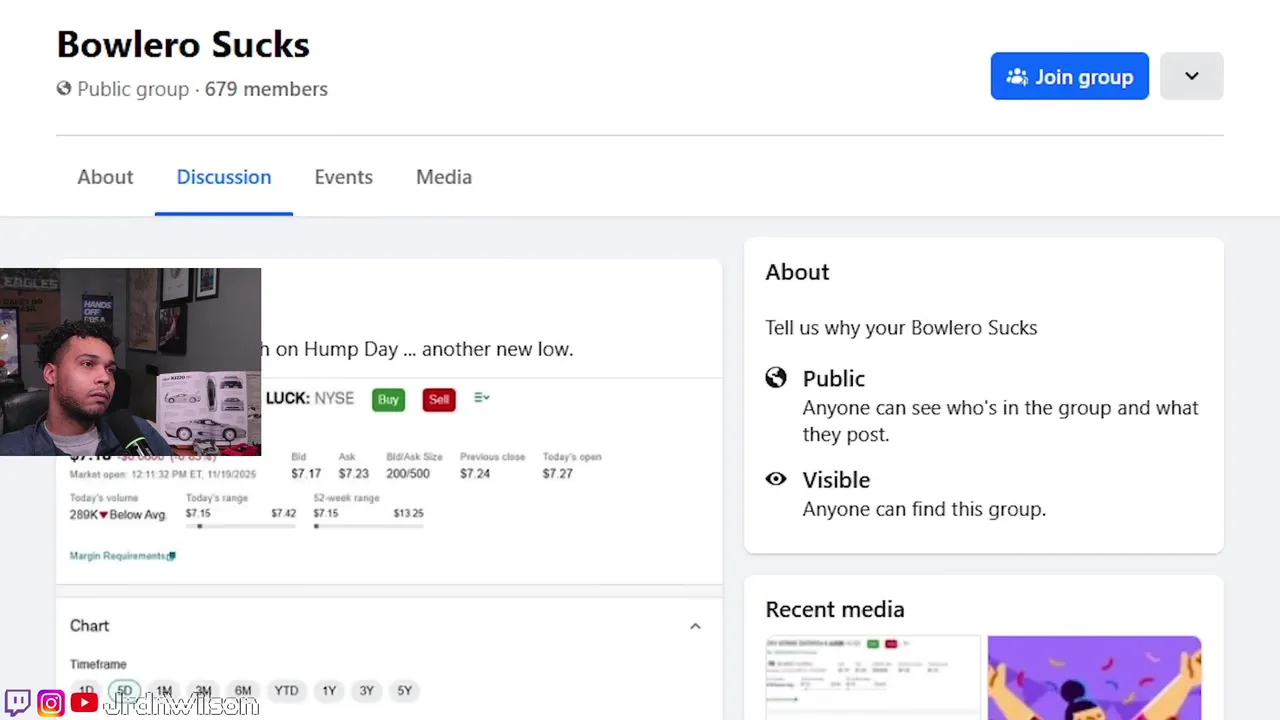
Task: Select the 6M timeframe
Action: pos(243,690)
